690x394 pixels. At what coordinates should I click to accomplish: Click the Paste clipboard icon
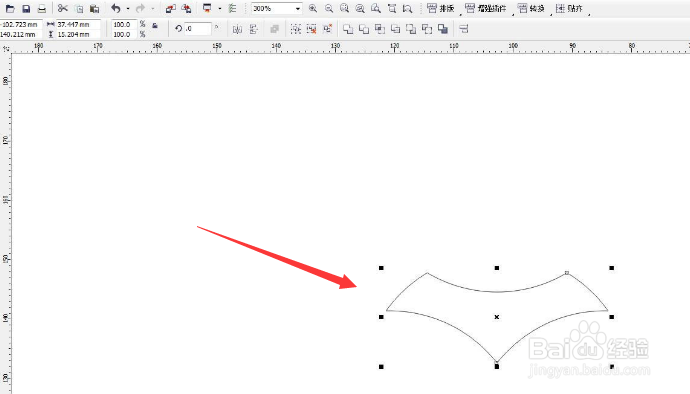pyautogui.click(x=95, y=8)
